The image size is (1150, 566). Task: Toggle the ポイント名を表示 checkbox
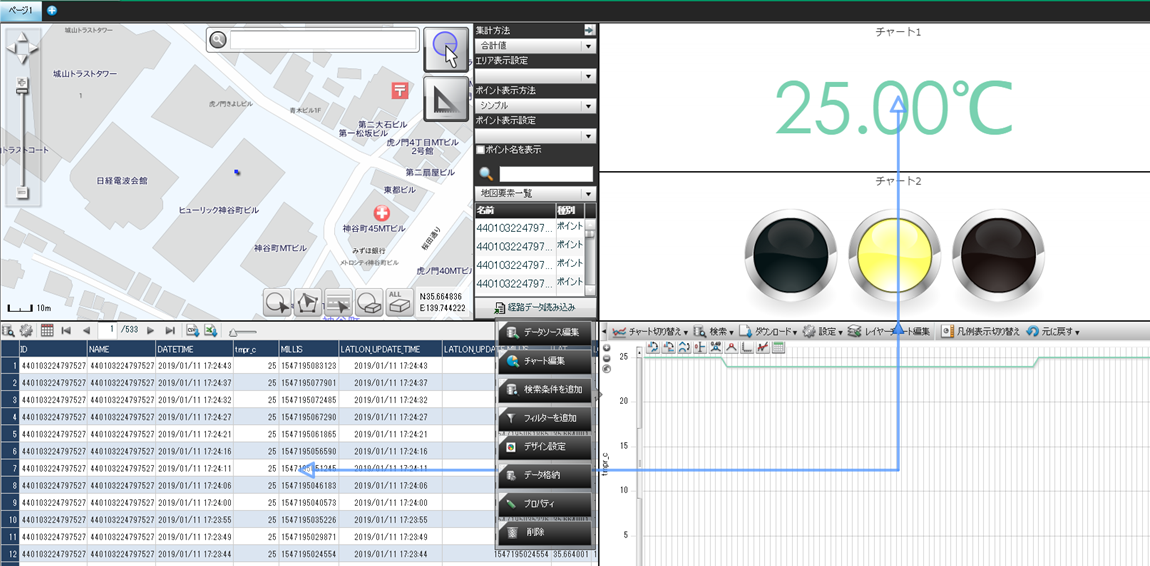480,150
